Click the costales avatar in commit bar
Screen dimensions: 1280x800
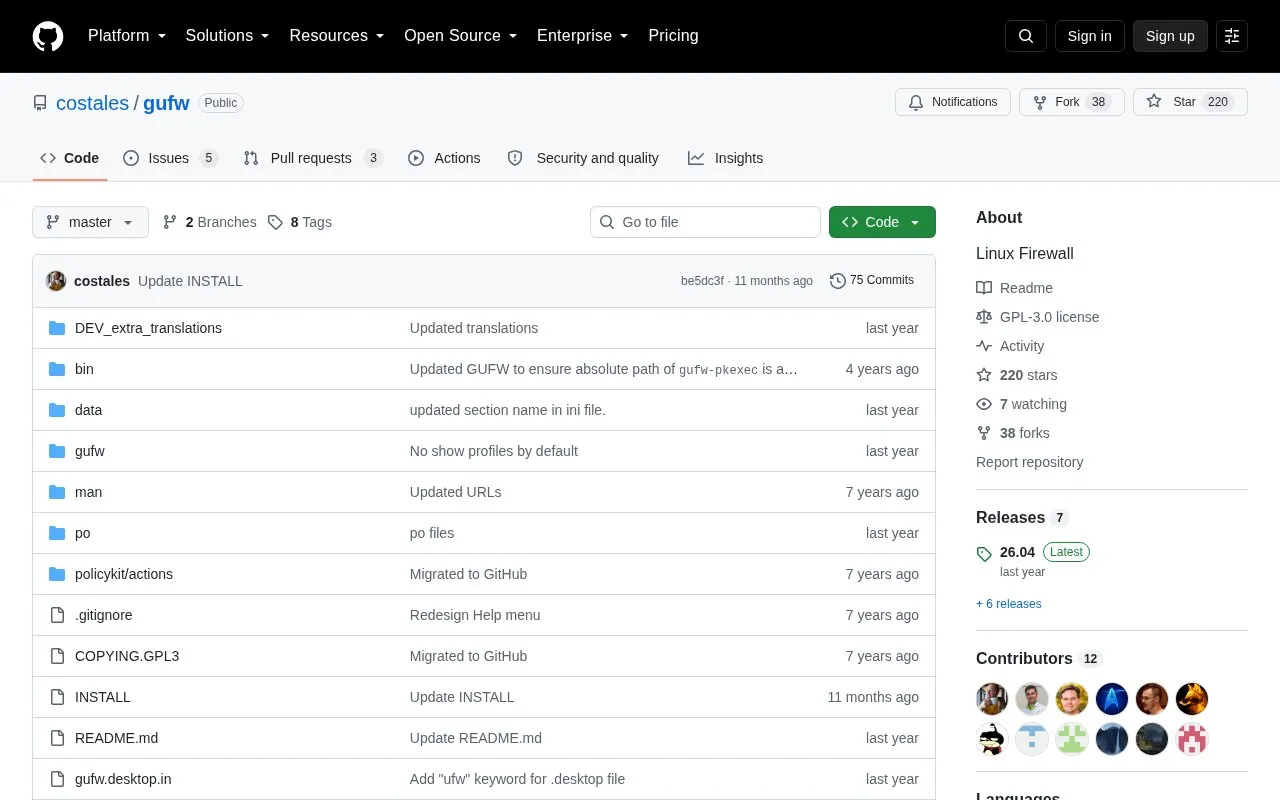coord(56,281)
